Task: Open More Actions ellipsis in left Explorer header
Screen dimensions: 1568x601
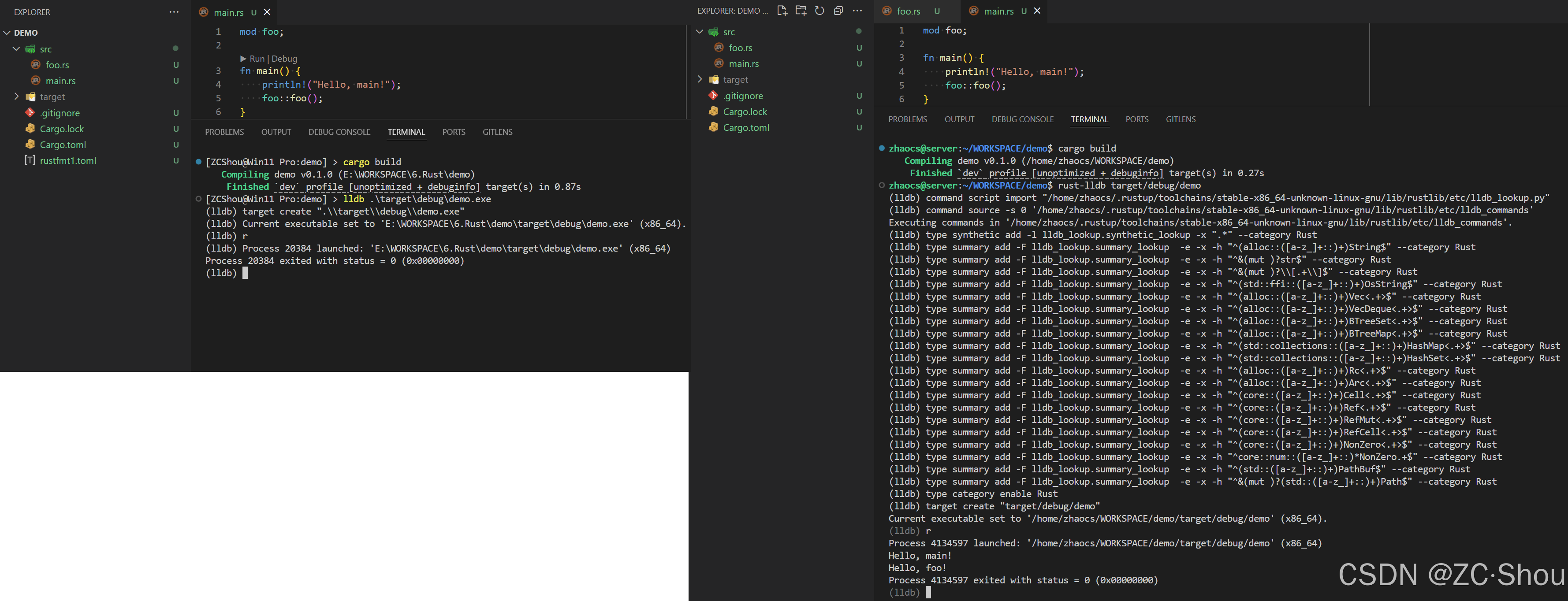Action: tap(174, 11)
